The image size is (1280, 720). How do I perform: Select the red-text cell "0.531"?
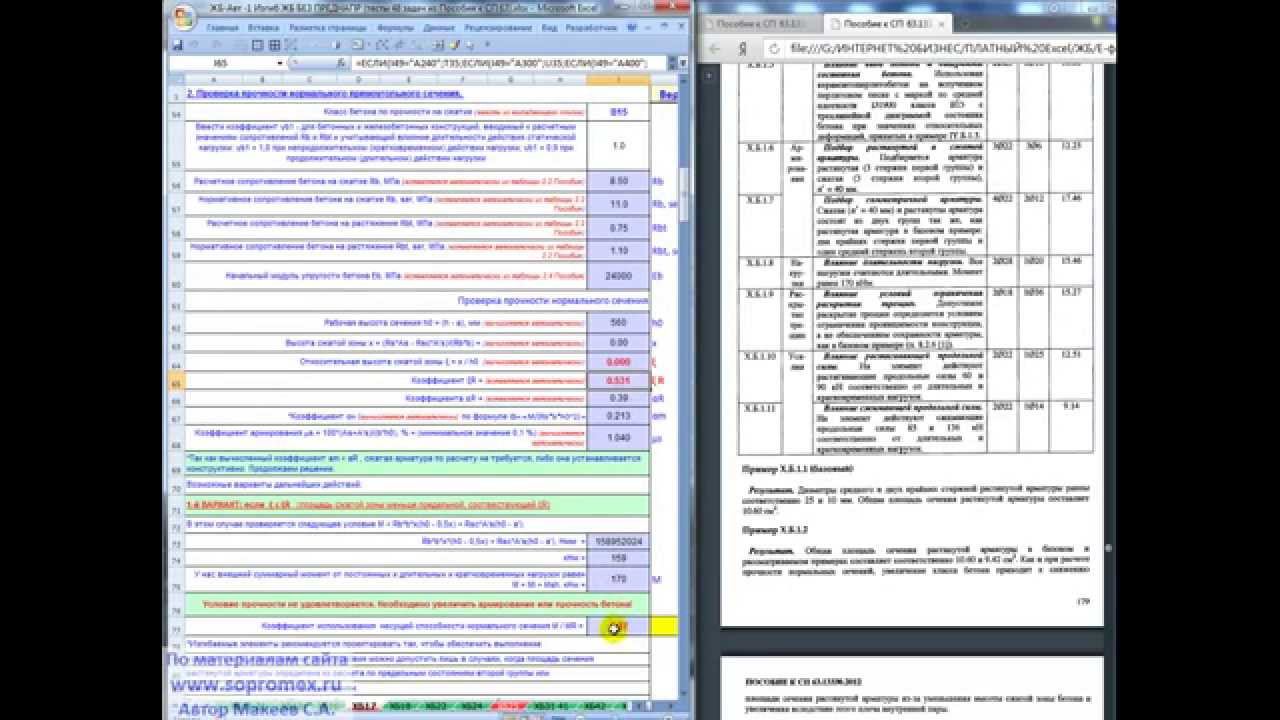618,380
